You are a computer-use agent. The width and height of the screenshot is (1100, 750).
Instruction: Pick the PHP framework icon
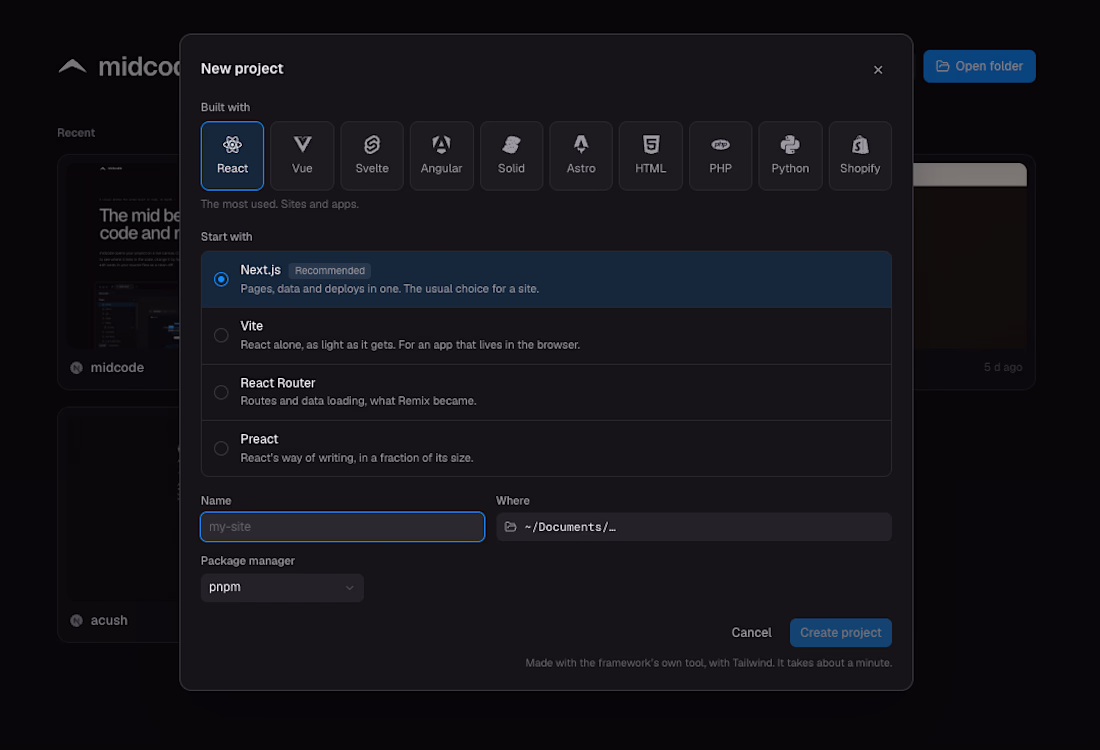720,145
